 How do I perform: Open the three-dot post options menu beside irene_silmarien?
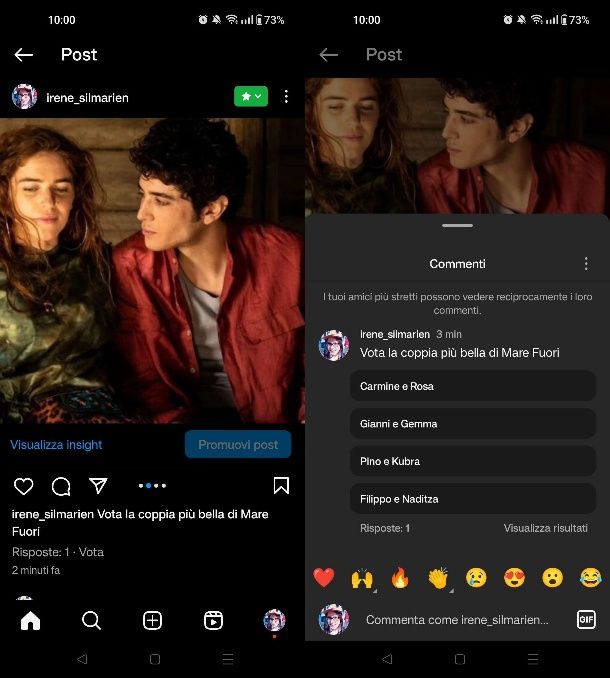pos(286,96)
